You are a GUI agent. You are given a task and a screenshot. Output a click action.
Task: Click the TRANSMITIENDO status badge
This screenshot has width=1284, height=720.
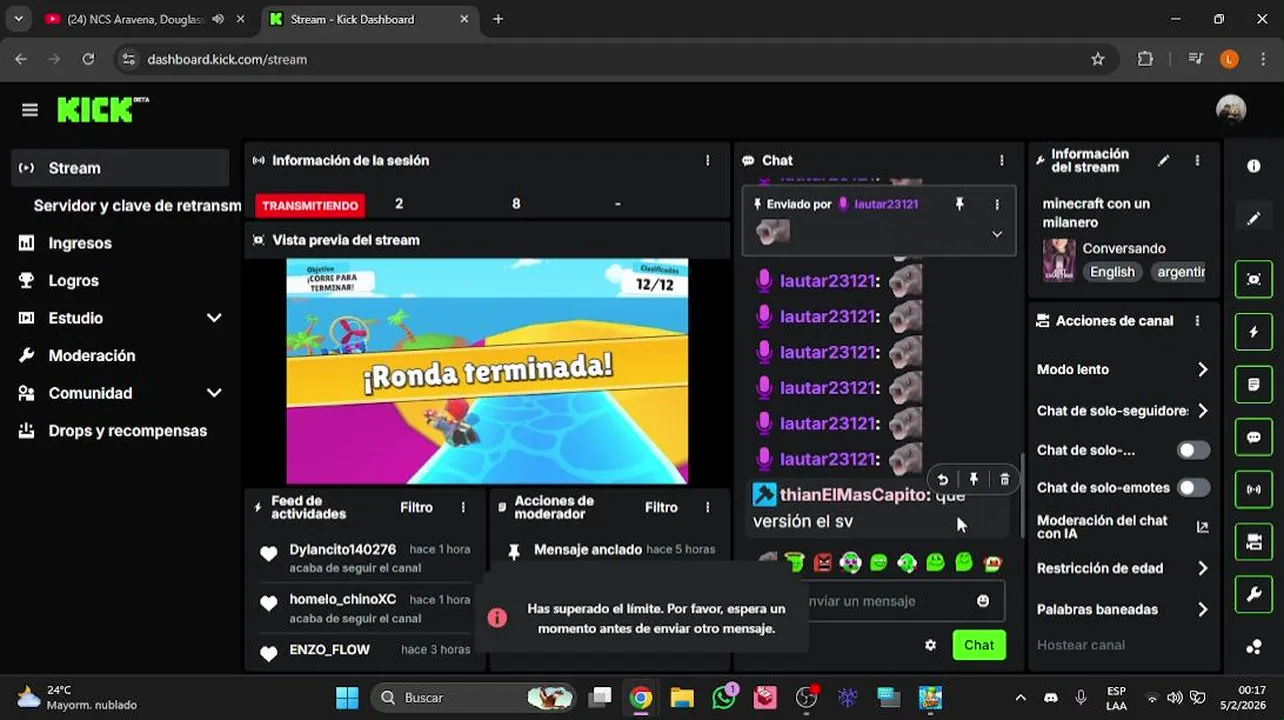click(x=310, y=205)
